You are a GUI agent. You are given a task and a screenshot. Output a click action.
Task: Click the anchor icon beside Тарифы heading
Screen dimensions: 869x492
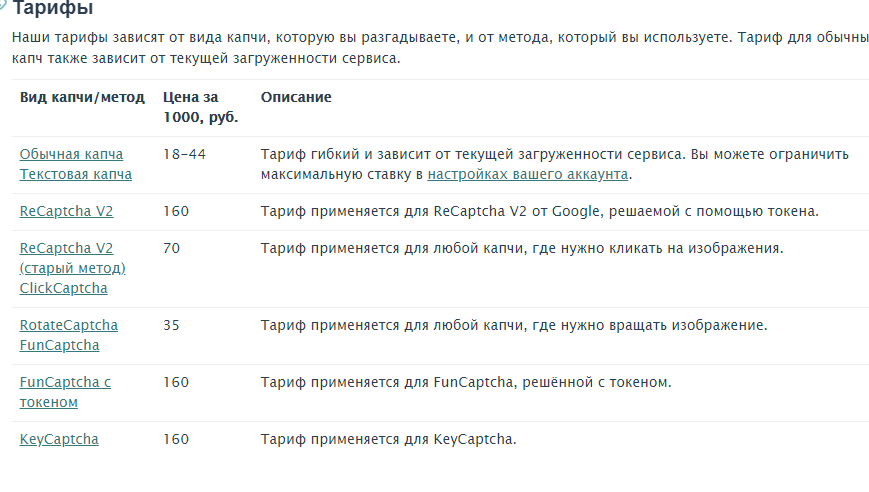3,6
